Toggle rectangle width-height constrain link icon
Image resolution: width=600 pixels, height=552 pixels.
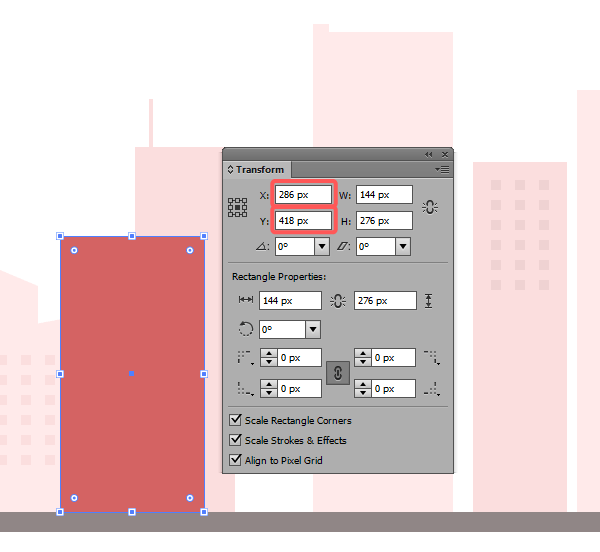coord(338,301)
